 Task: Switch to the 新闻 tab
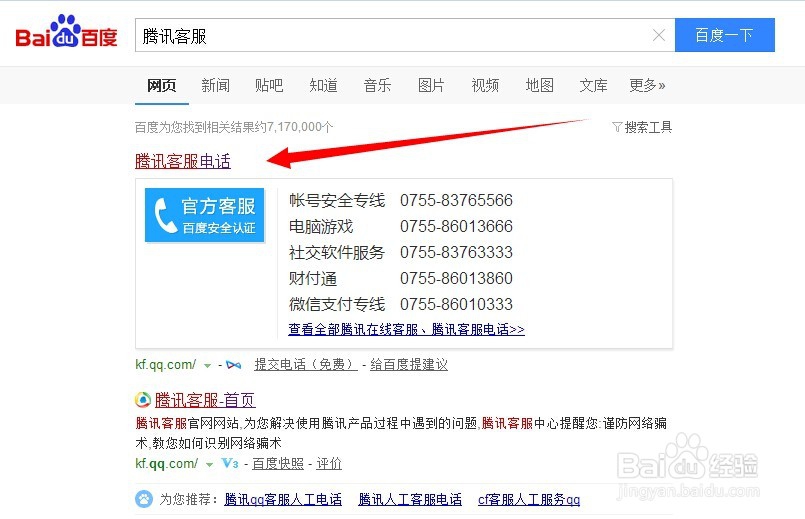(x=216, y=85)
